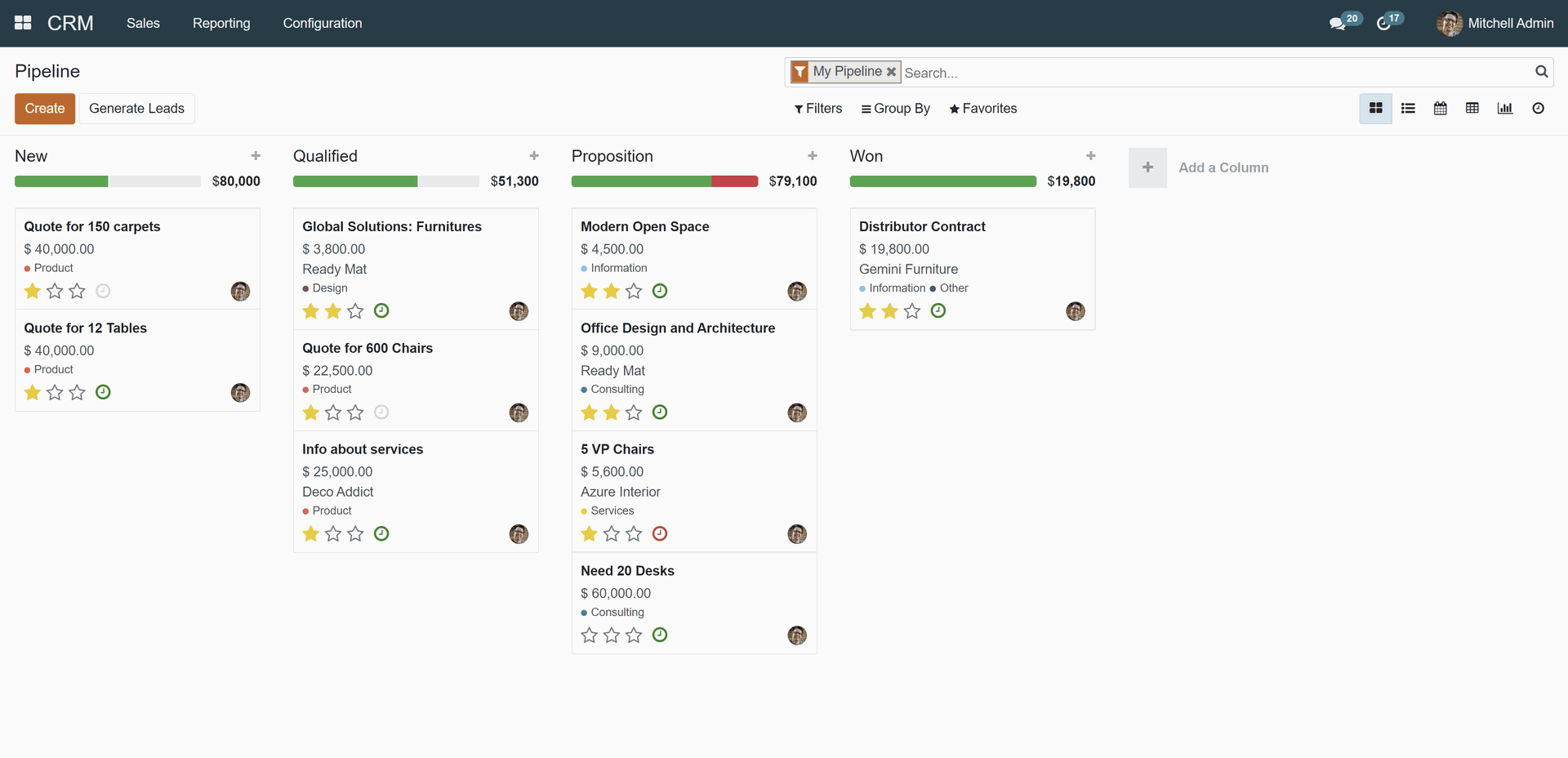Switch to Kanban view
The width and height of the screenshot is (1568, 758).
coord(1375,108)
